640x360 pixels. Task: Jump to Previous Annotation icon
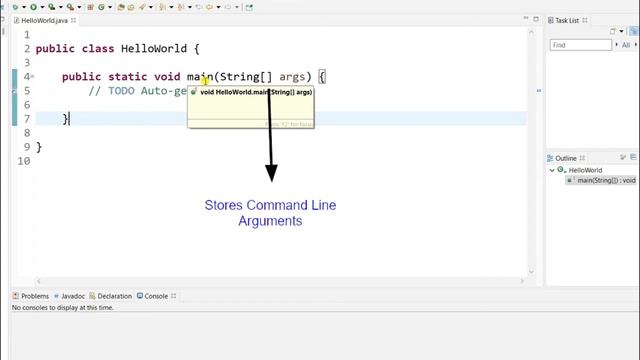click(x=181, y=7)
